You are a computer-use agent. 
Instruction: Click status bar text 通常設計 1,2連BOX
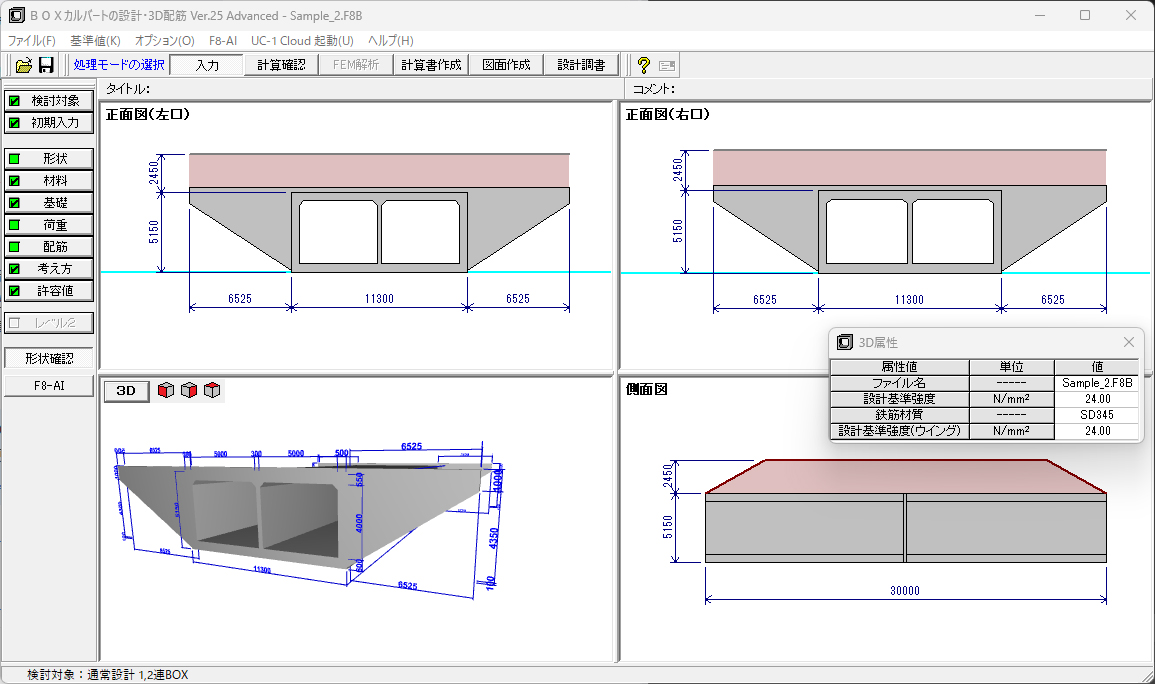tap(138, 674)
